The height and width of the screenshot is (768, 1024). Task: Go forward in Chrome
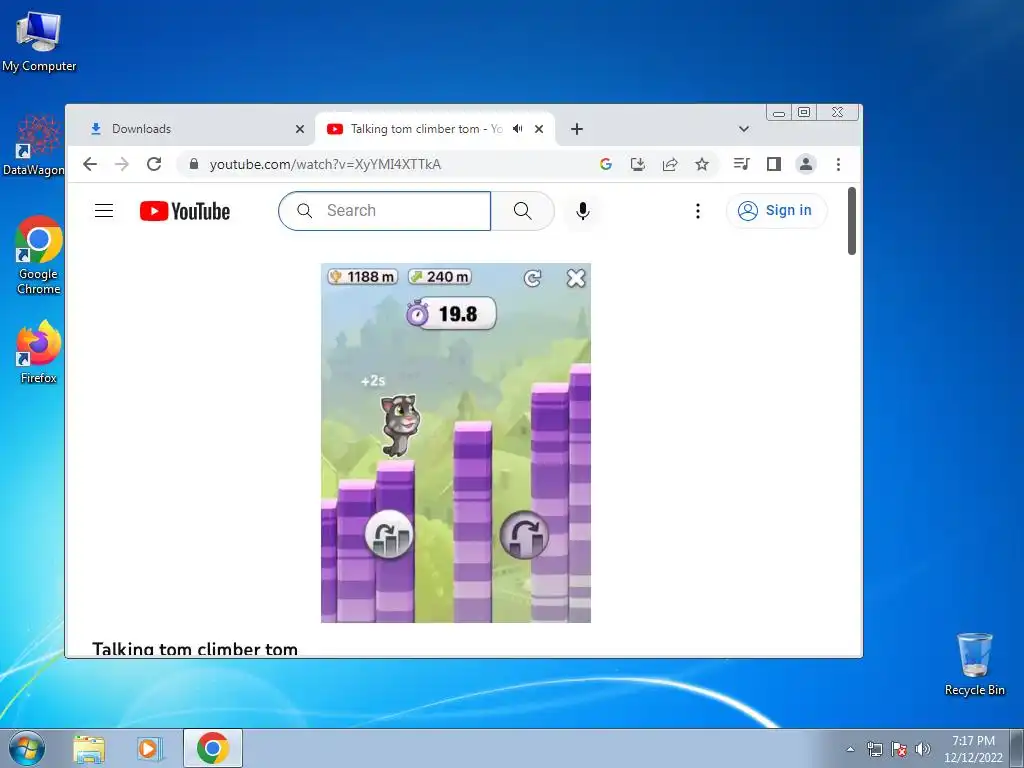[x=121, y=164]
